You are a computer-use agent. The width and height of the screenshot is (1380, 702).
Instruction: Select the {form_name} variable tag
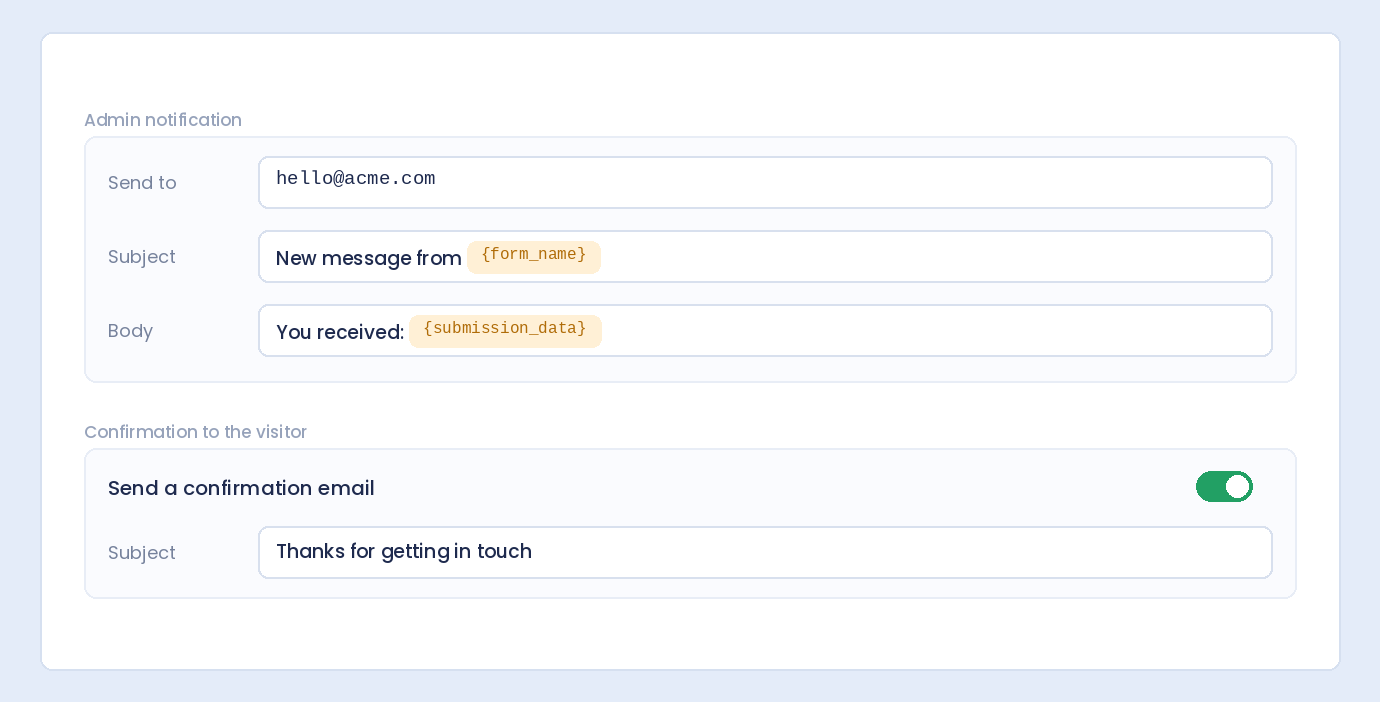tap(534, 256)
